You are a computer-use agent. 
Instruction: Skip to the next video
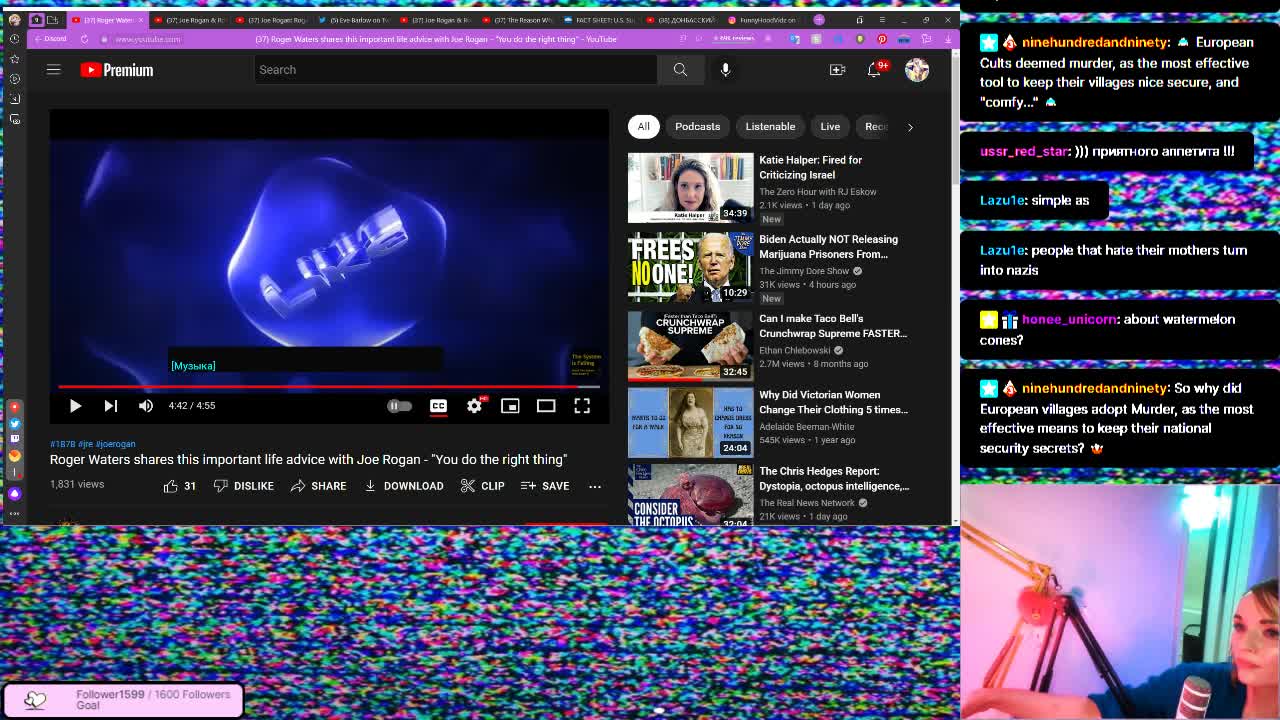tap(111, 406)
